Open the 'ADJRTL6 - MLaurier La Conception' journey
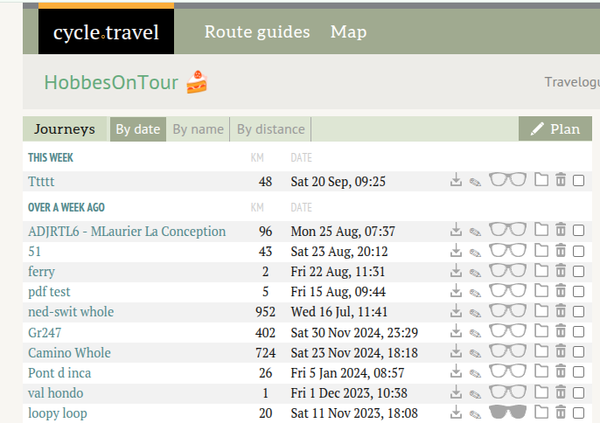600x423 pixels. click(127, 231)
